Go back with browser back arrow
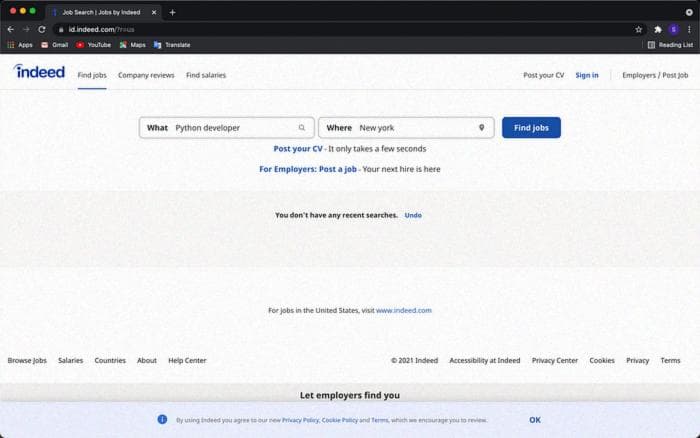The height and width of the screenshot is (438, 700). [x=11, y=29]
